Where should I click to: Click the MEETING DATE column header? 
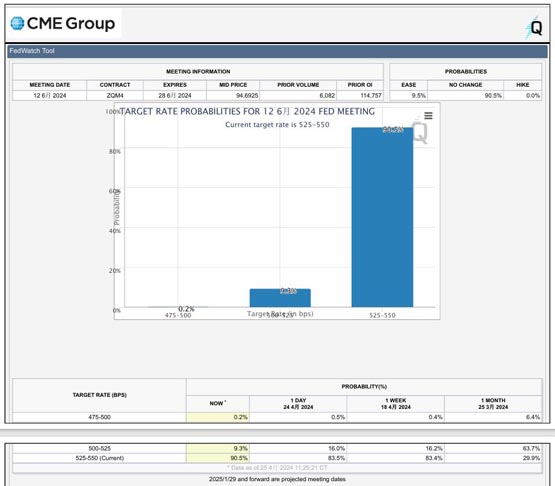point(50,85)
